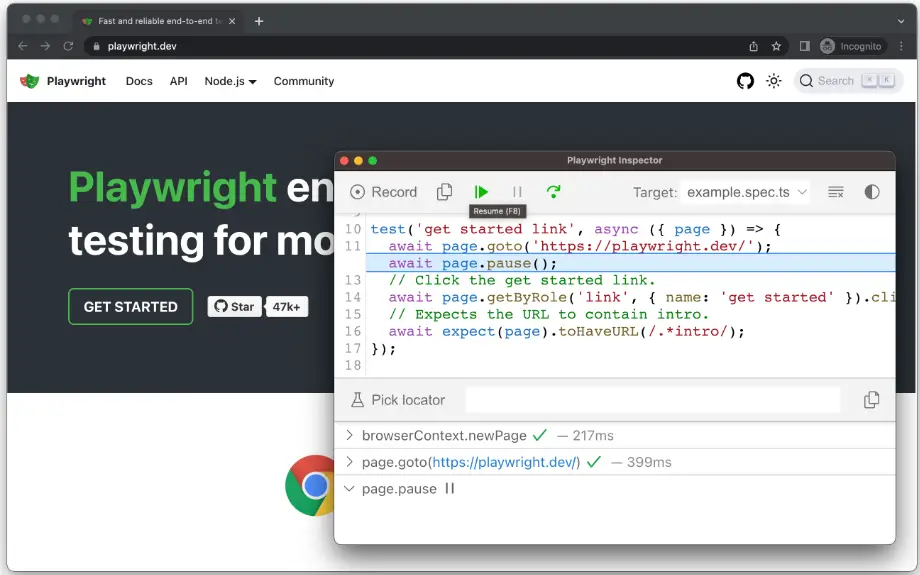This screenshot has width=920, height=575.
Task: Open the Node.js language dropdown
Action: point(230,81)
